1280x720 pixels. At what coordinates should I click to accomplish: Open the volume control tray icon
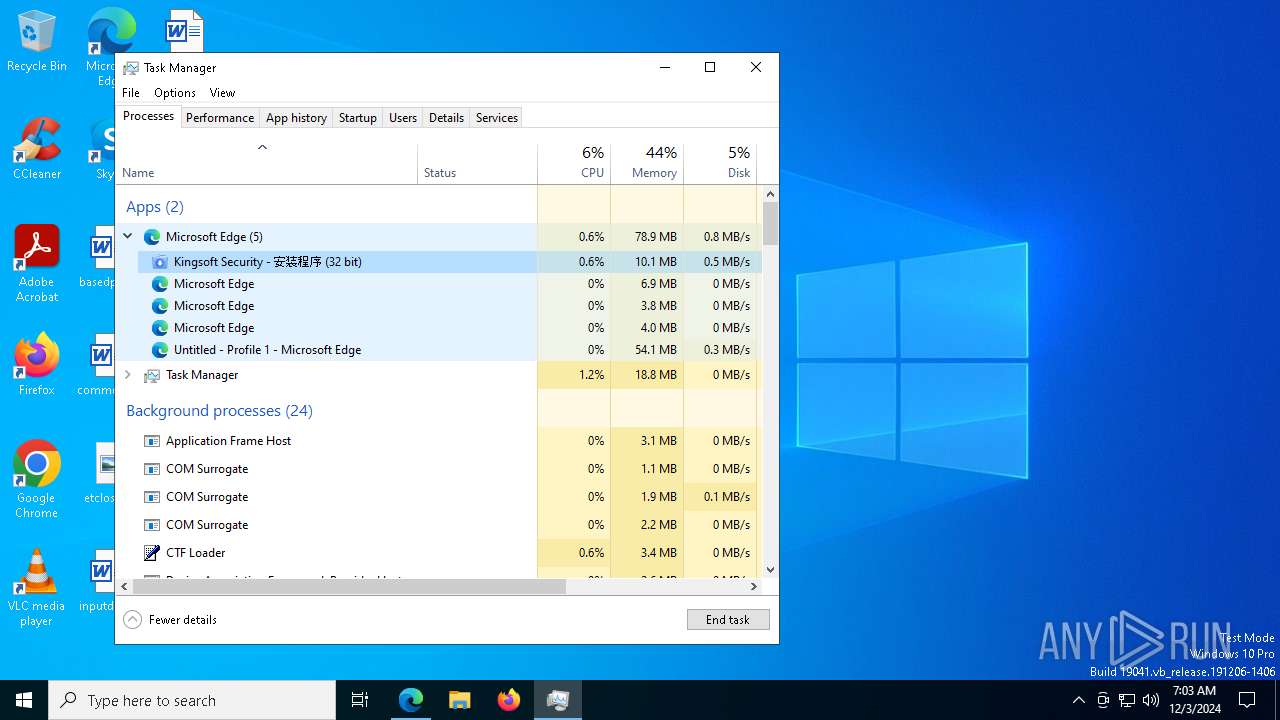(x=1151, y=700)
